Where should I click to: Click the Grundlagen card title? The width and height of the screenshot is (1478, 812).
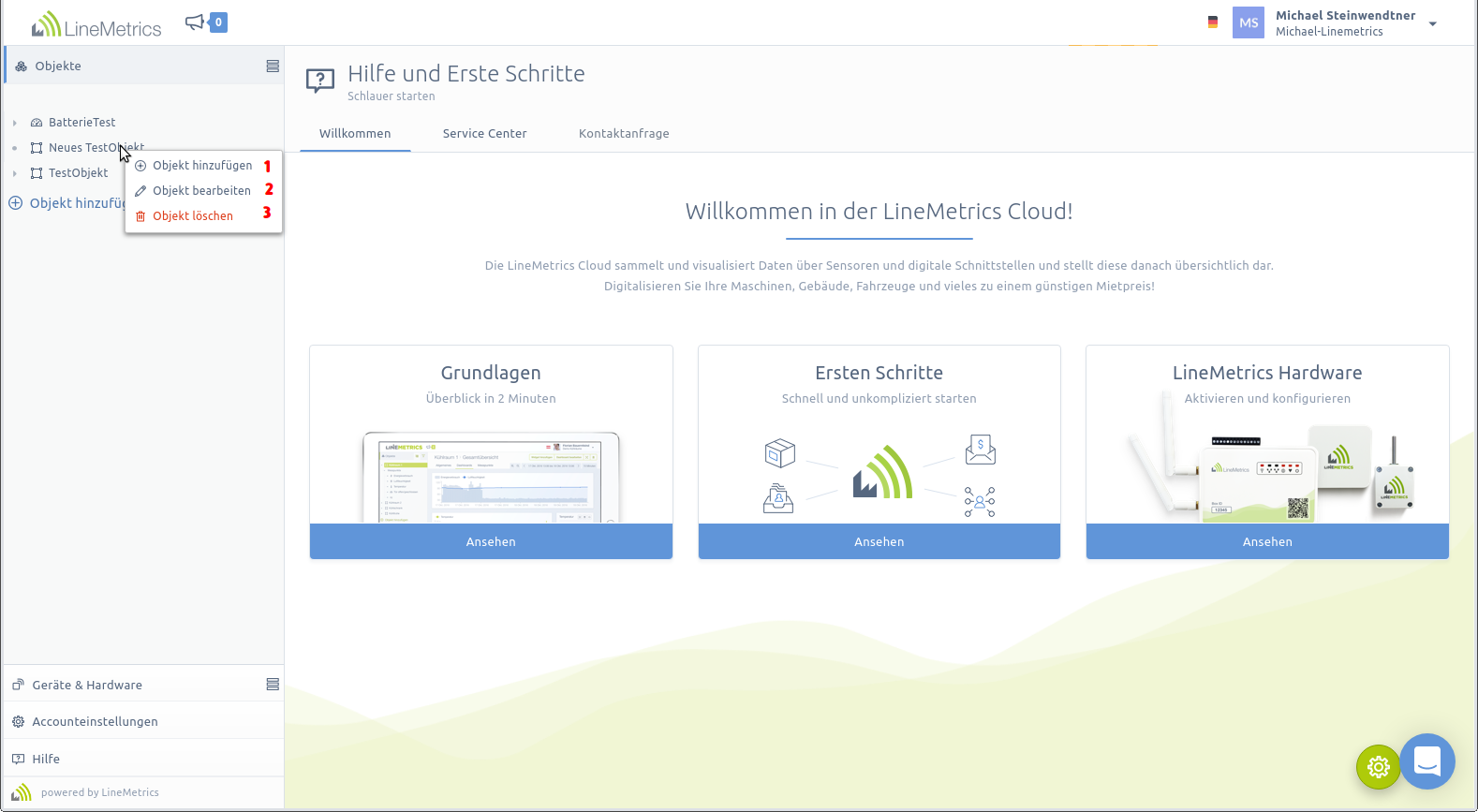point(491,373)
